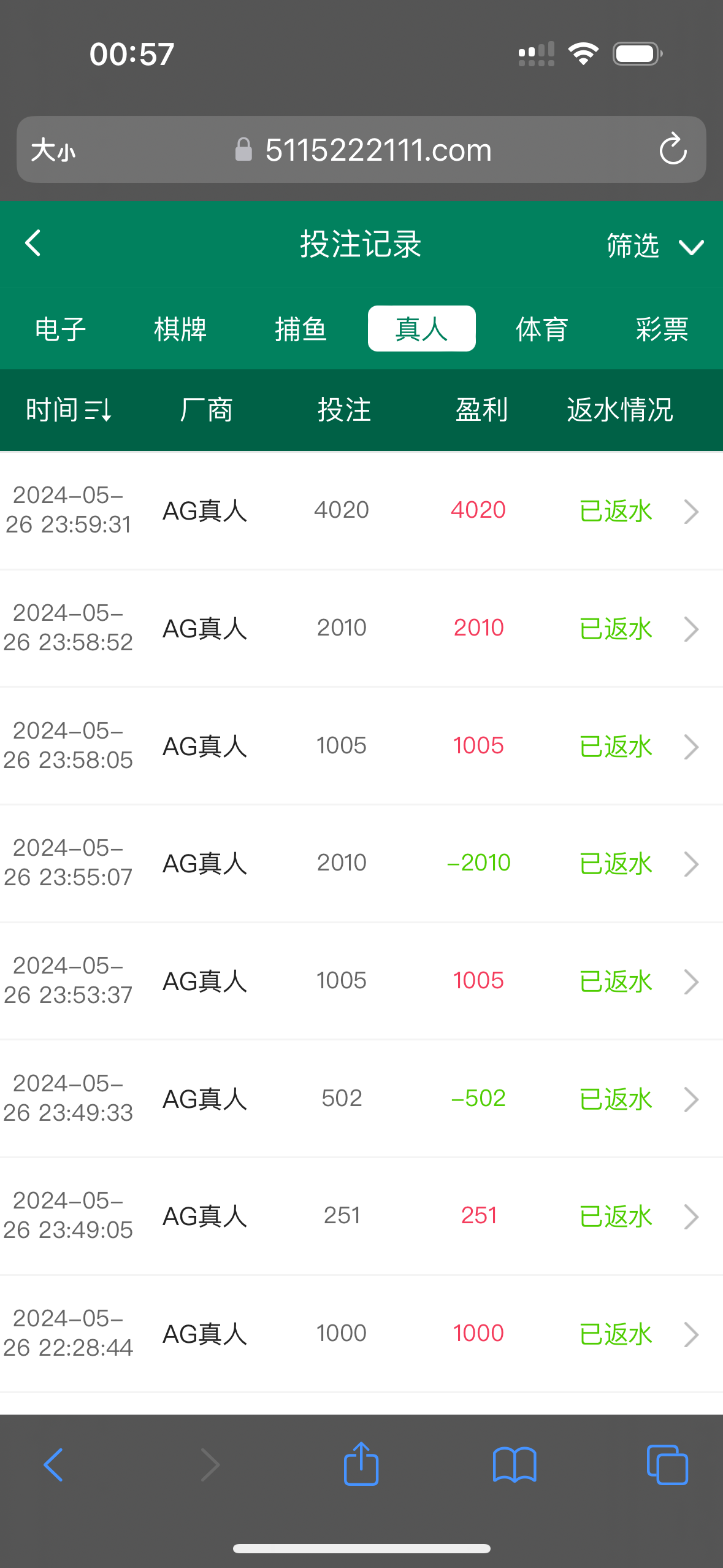The width and height of the screenshot is (723, 1568).
Task: Tap the back arrow beside 投注记录
Action: pos(33,244)
